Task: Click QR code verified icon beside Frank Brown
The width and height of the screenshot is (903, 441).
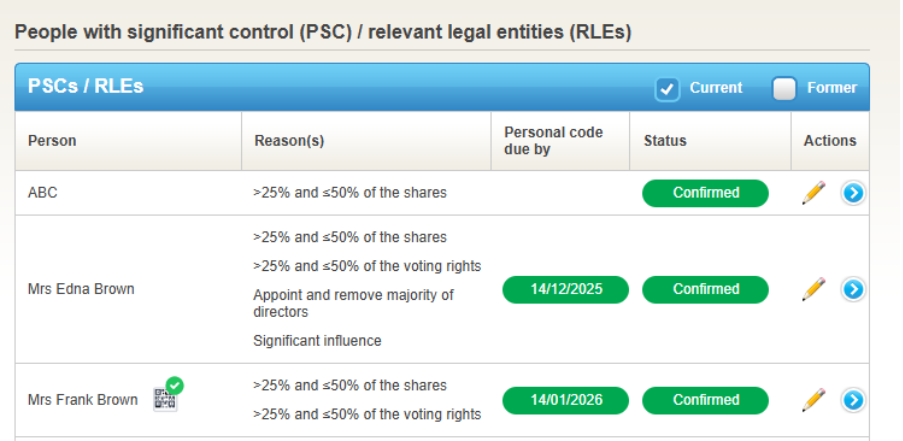Action: click(165, 399)
